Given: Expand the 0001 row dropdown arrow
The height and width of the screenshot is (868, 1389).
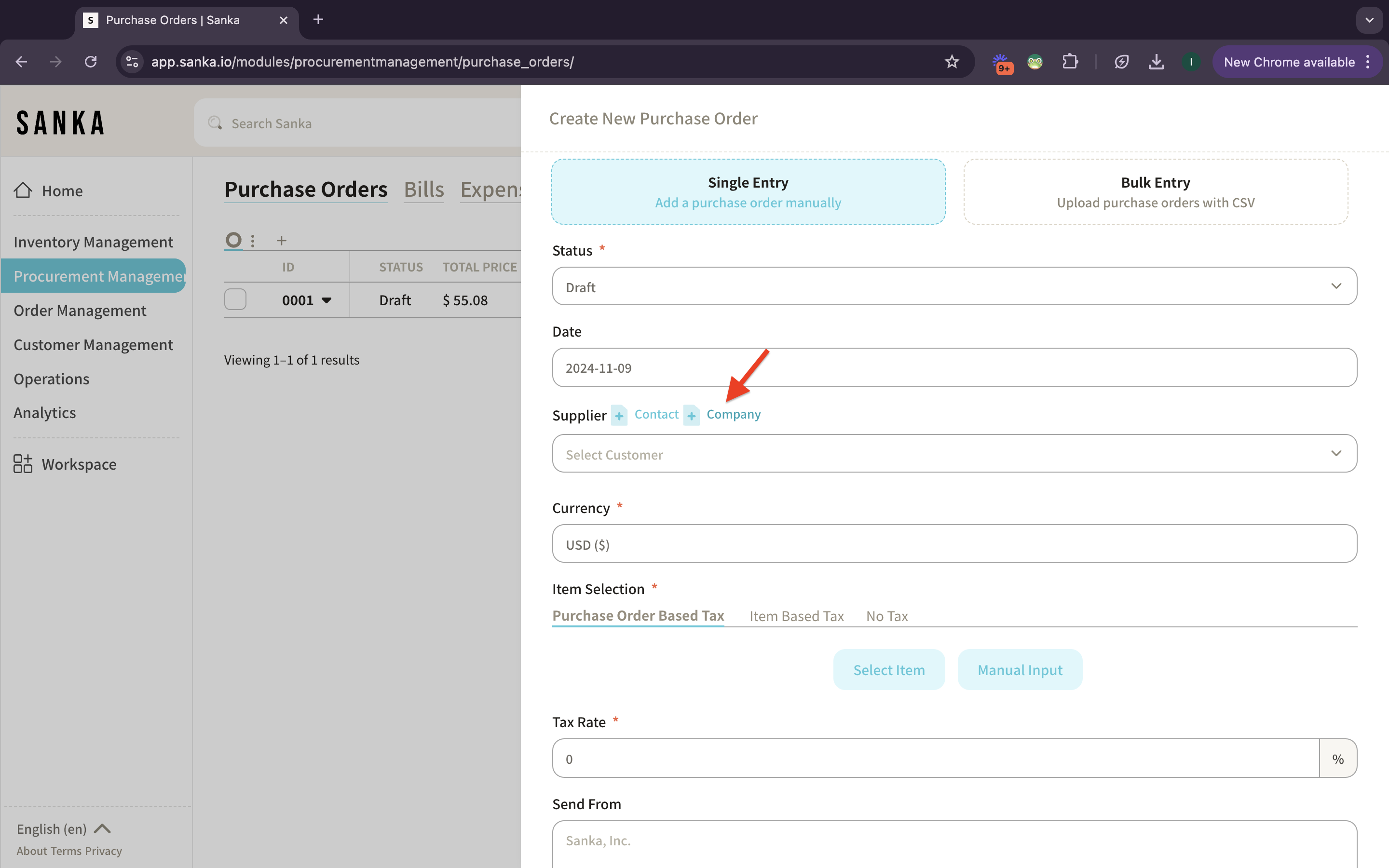Looking at the screenshot, I should click(x=327, y=300).
